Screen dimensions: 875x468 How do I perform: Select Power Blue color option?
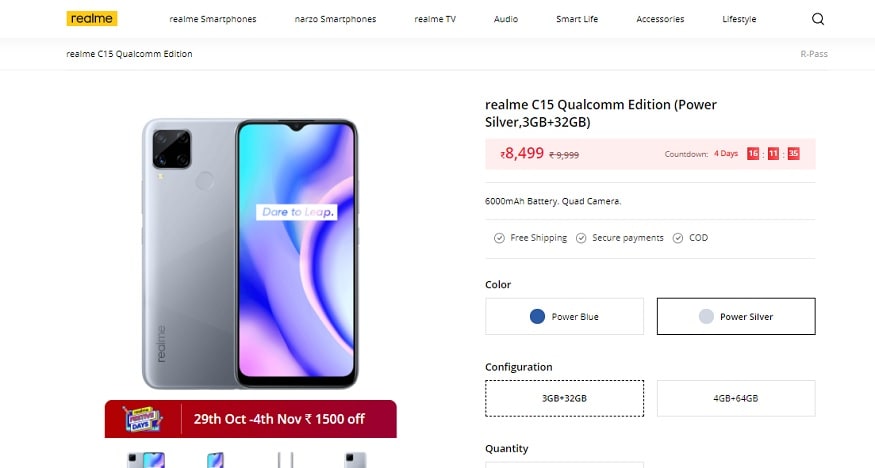click(564, 316)
